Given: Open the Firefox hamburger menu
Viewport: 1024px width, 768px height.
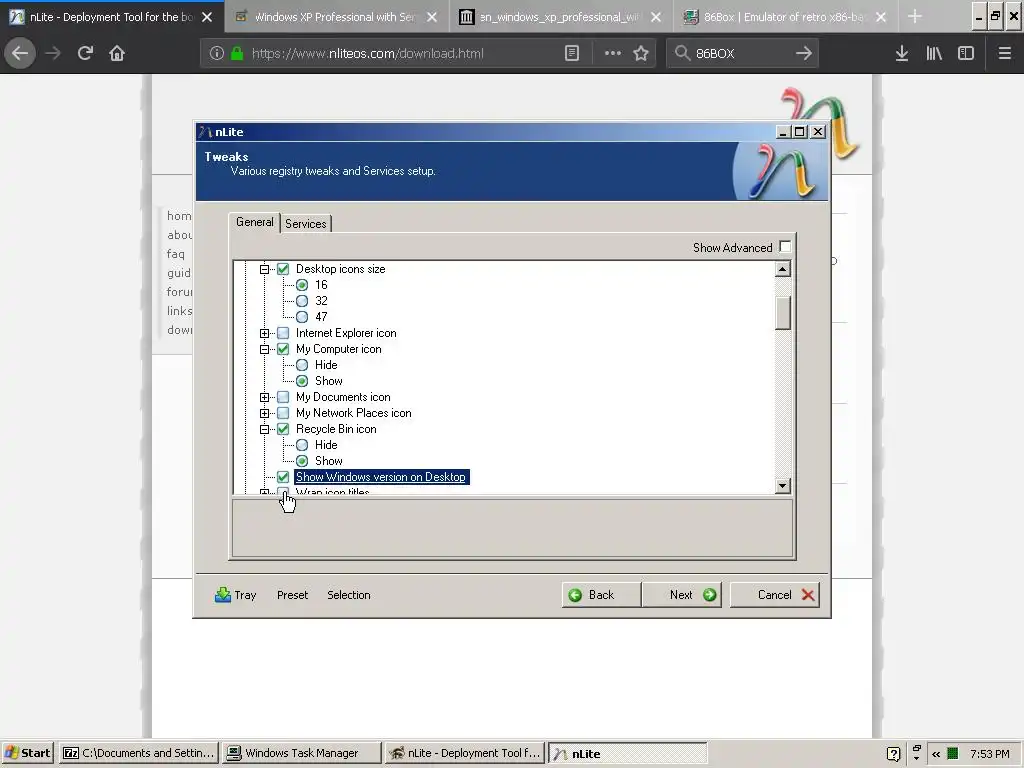Looking at the screenshot, I should 1004,54.
